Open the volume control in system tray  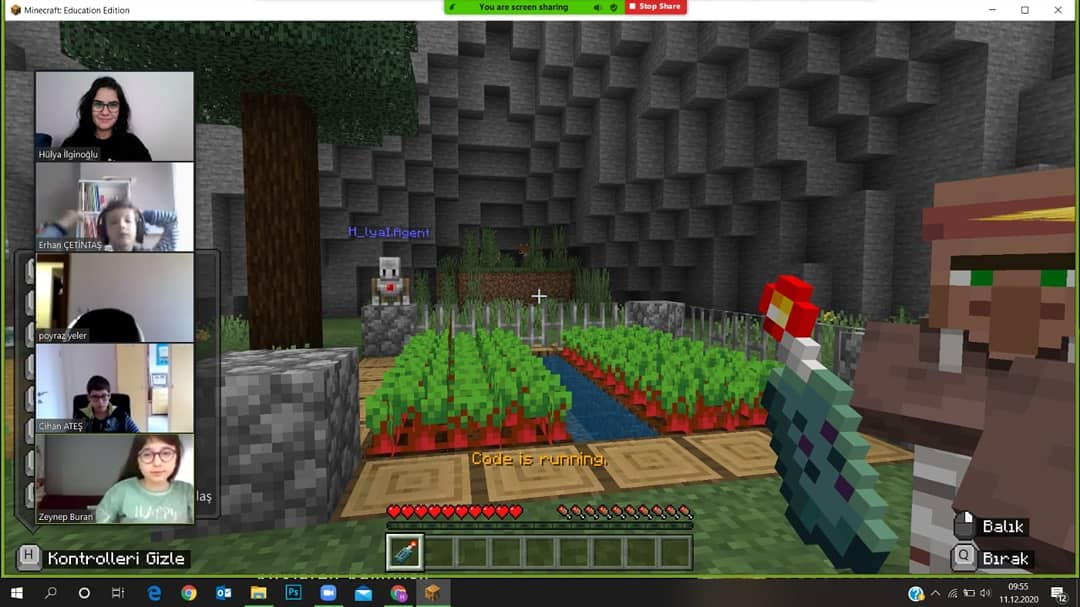pyautogui.click(x=986, y=593)
